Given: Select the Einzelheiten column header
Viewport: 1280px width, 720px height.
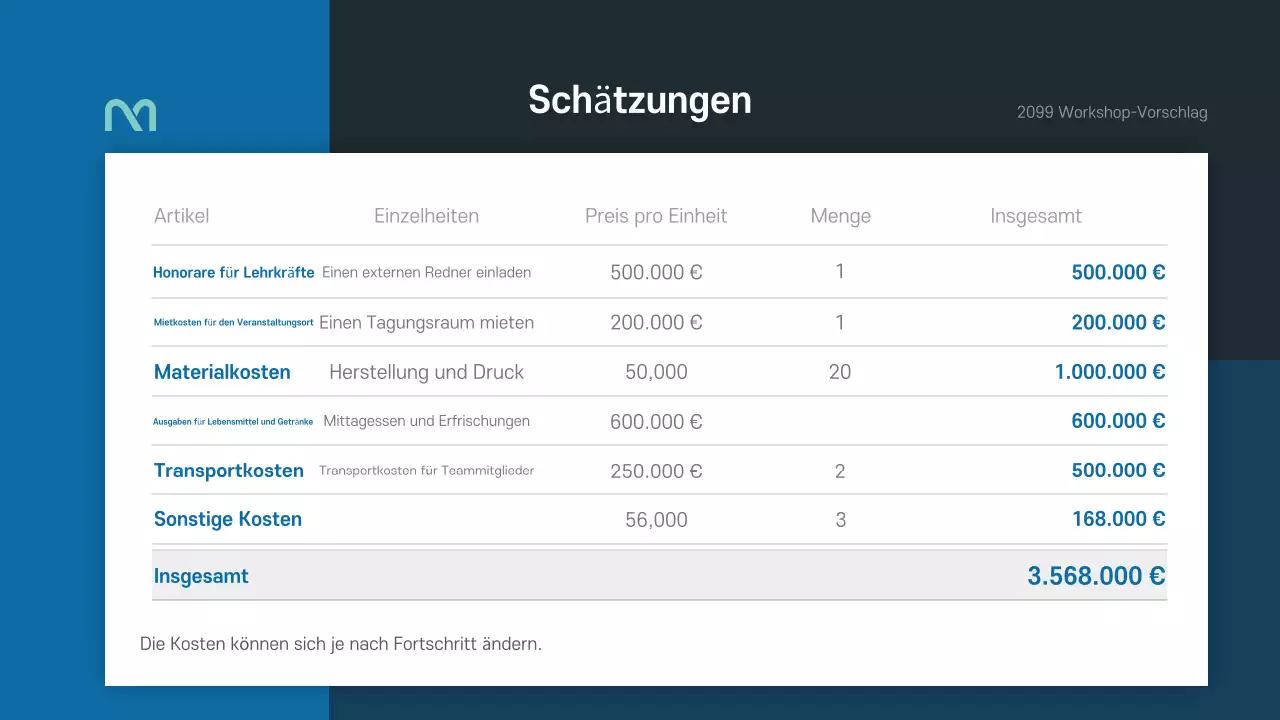Looking at the screenshot, I should click(x=426, y=216).
